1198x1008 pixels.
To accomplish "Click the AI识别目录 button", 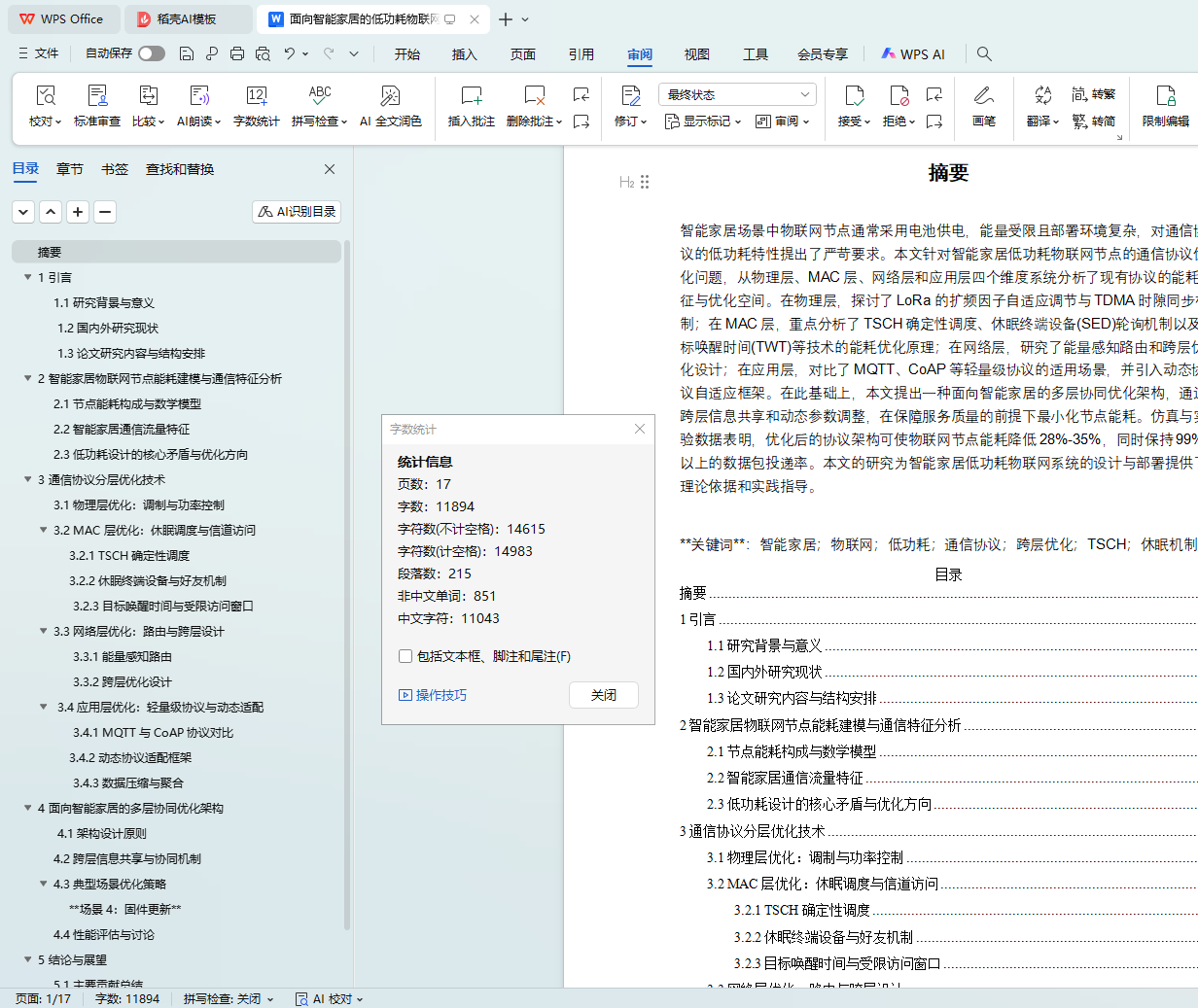I will pyautogui.click(x=297, y=211).
